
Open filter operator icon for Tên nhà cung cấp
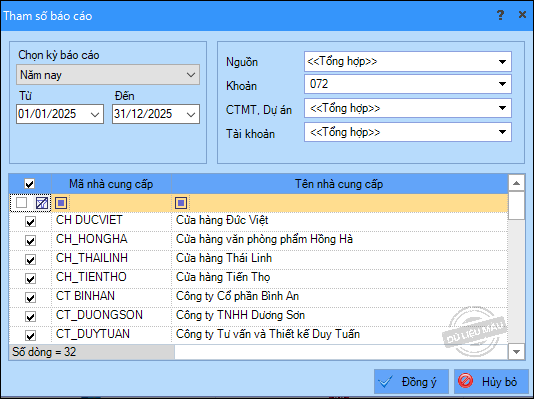181,203
